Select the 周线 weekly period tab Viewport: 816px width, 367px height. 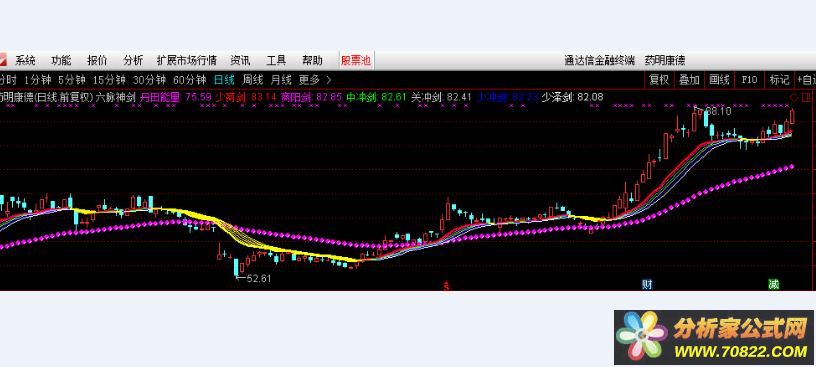click(x=253, y=80)
